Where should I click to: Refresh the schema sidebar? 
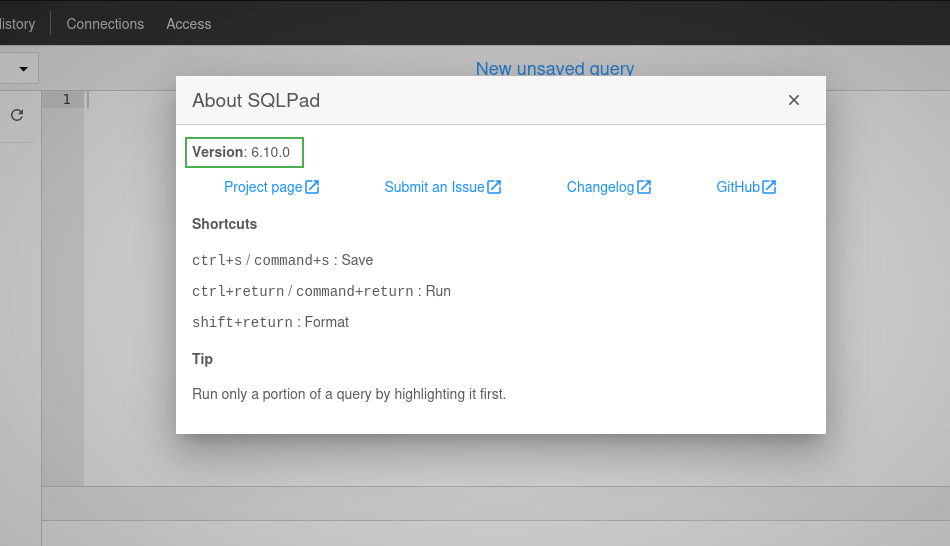[x=17, y=115]
